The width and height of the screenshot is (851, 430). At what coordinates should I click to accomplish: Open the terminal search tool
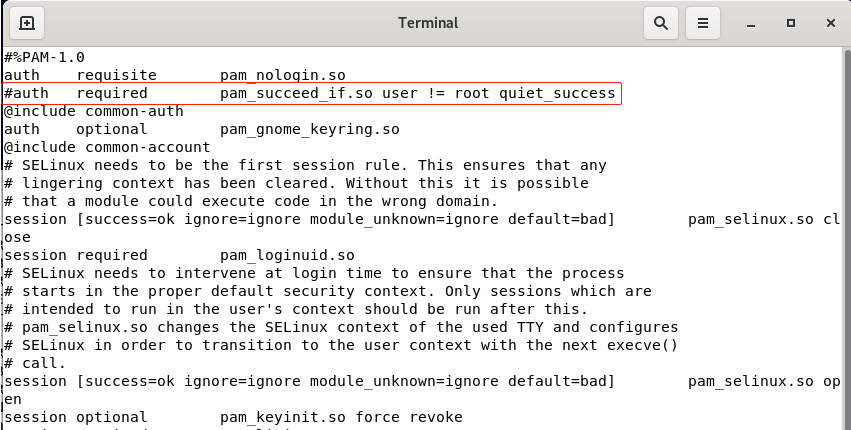661,23
